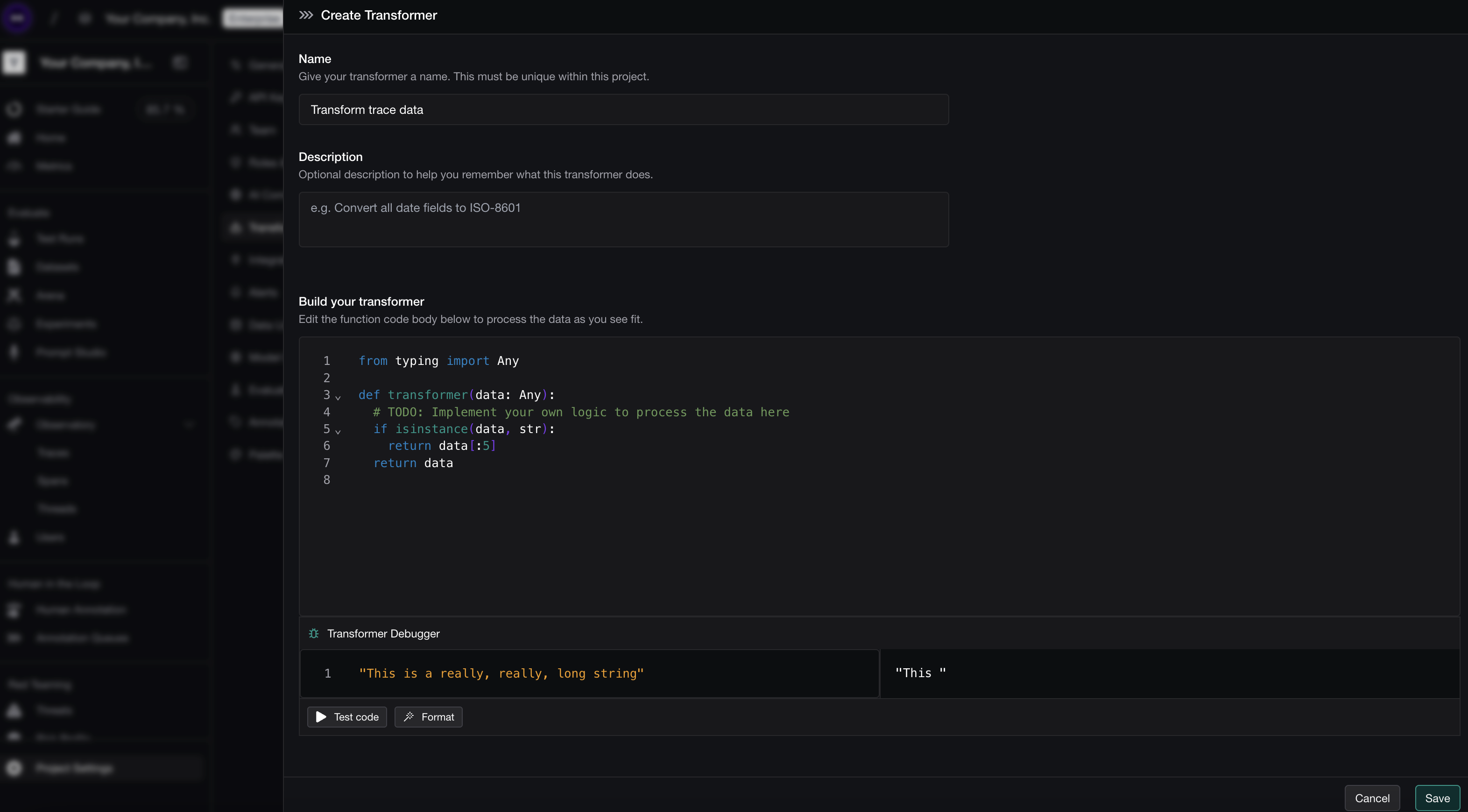Click the debugger input string line

click(501, 673)
